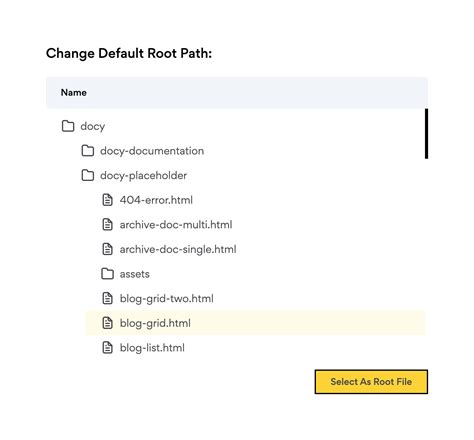
Task: Click the 404-error.html file icon
Action: (107, 200)
